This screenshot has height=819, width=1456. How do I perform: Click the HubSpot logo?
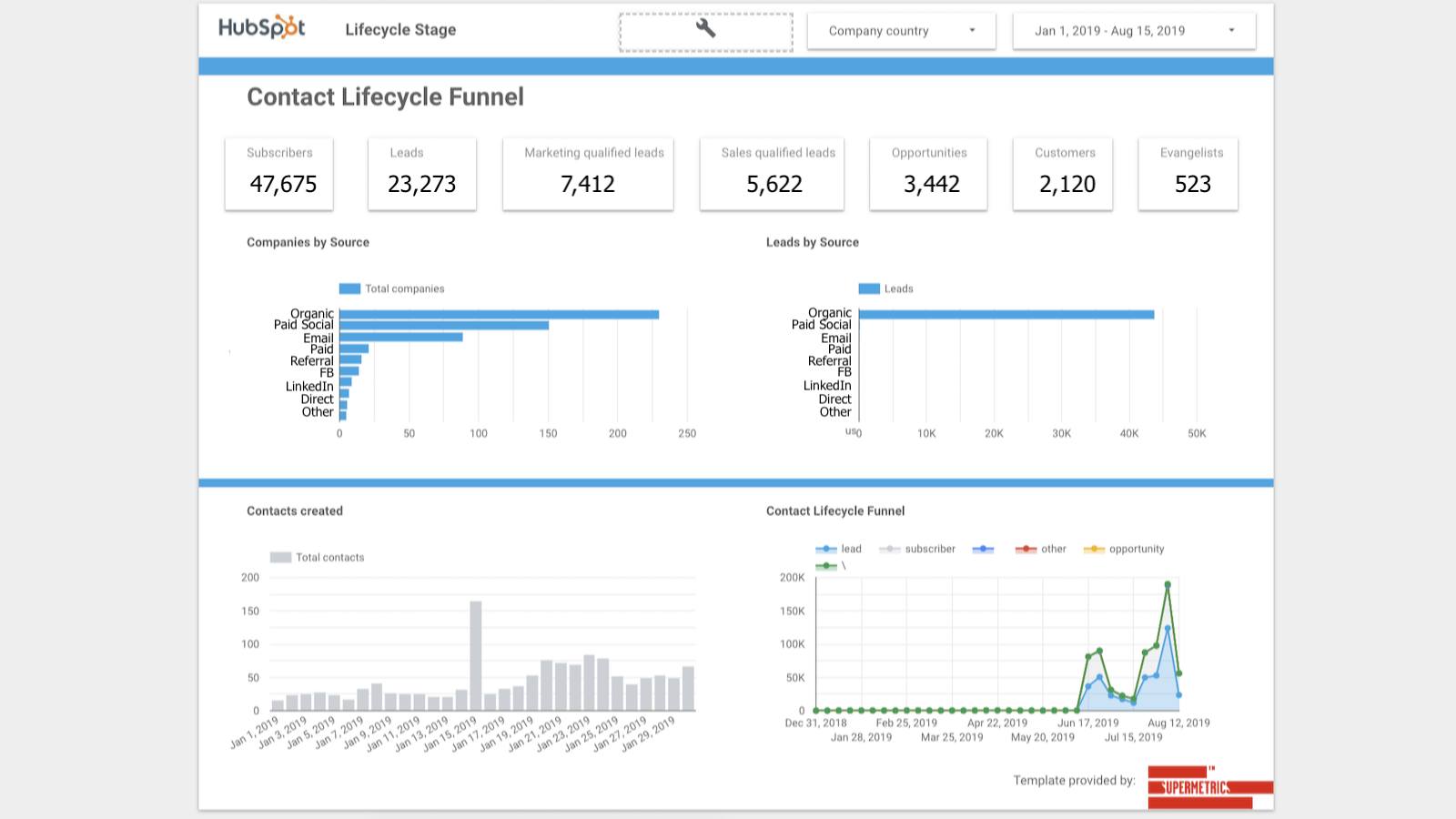click(262, 26)
